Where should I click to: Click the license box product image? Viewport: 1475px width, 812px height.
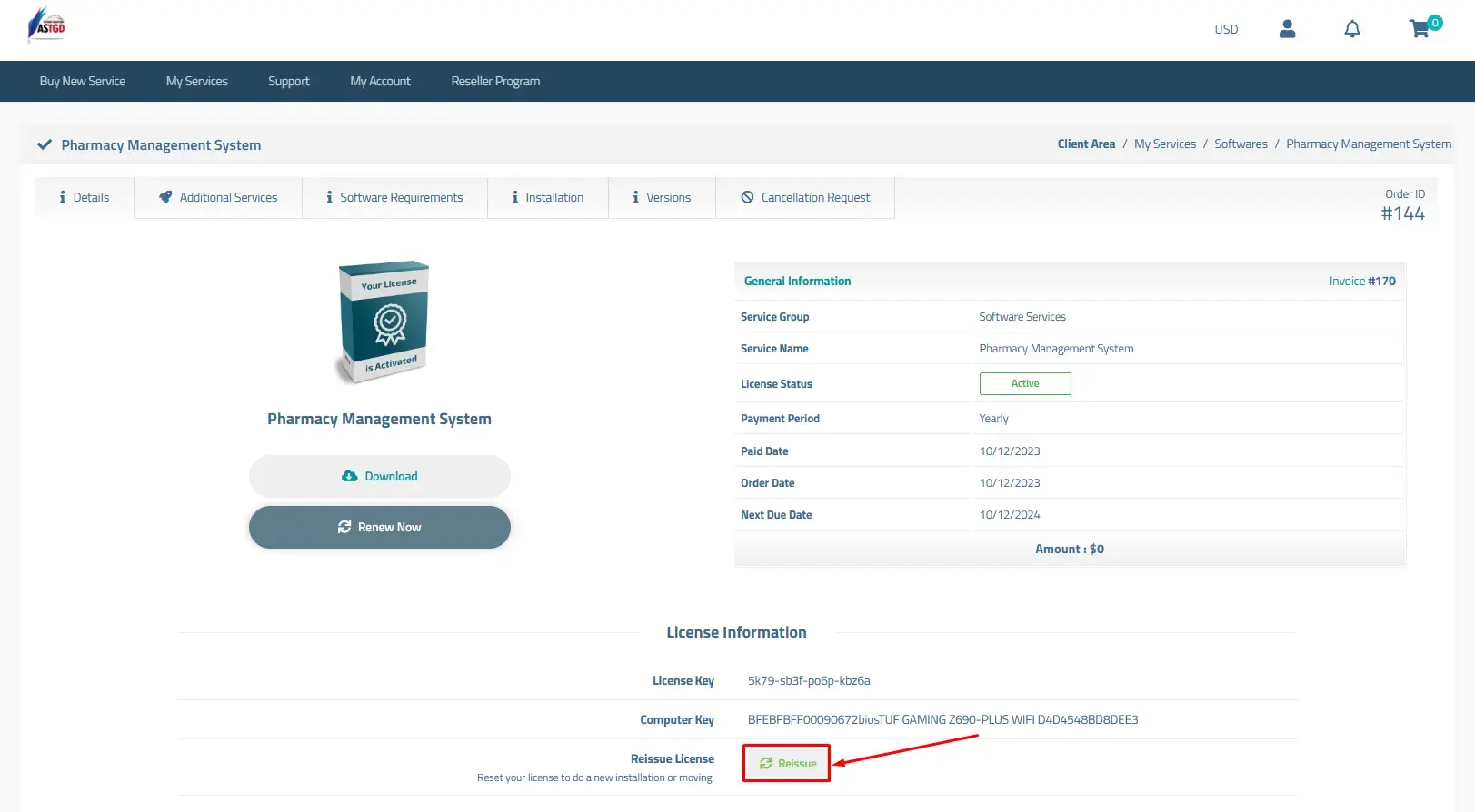(x=383, y=322)
